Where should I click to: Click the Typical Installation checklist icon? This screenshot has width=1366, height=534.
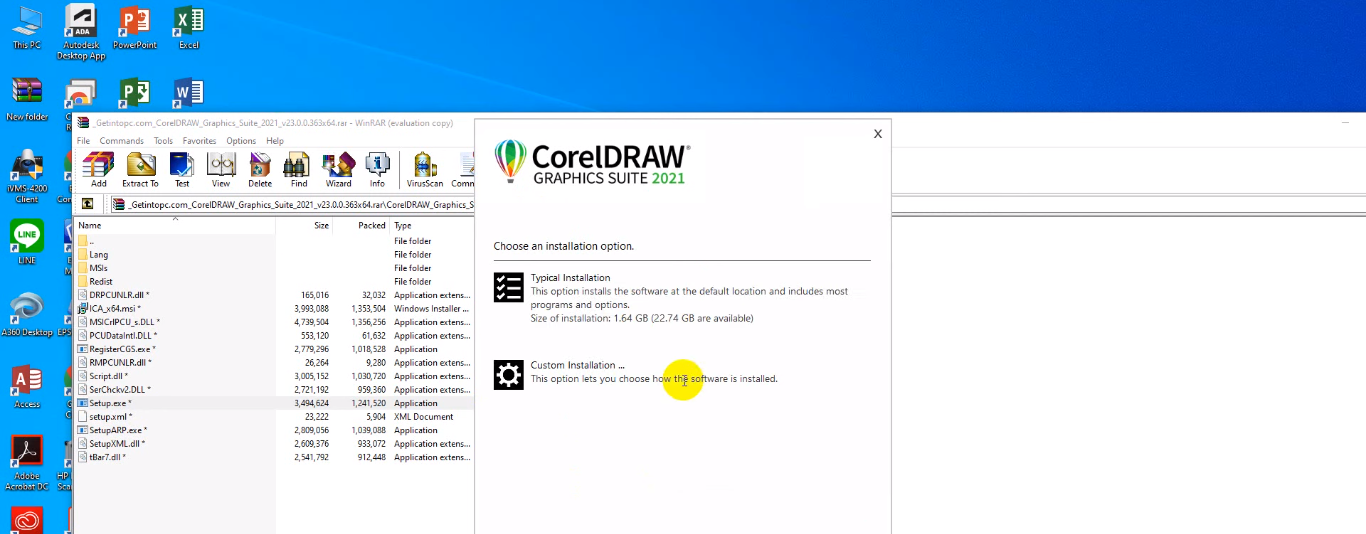click(509, 287)
